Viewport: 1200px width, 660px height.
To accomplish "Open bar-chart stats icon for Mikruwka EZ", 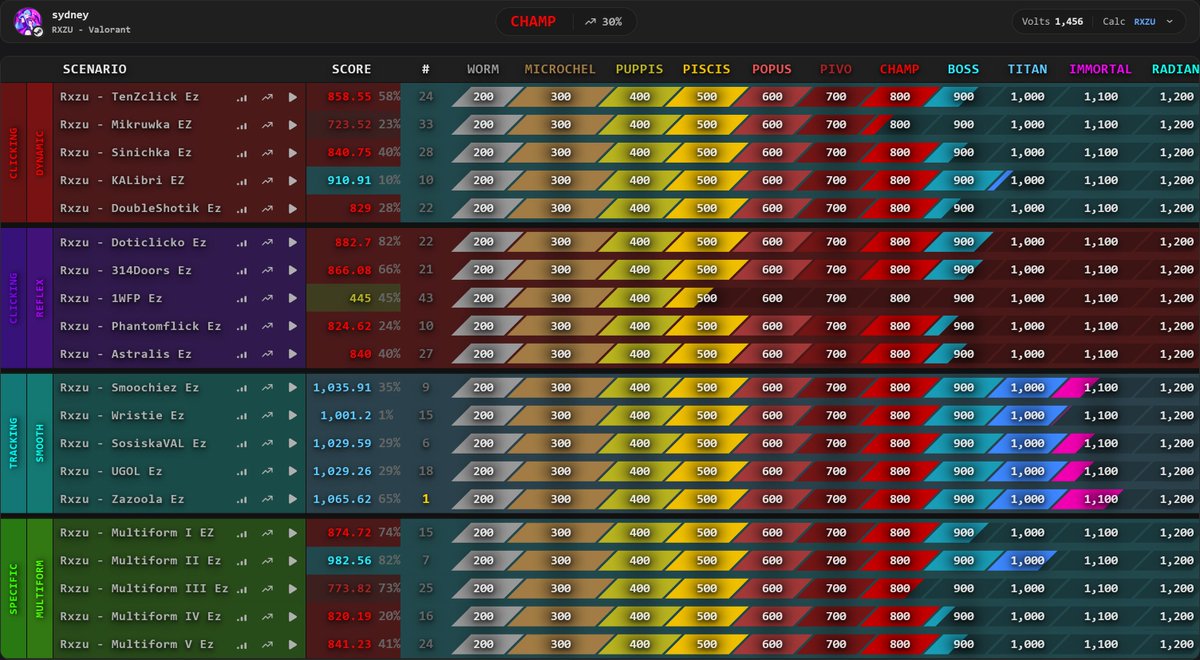I will 242,125.
